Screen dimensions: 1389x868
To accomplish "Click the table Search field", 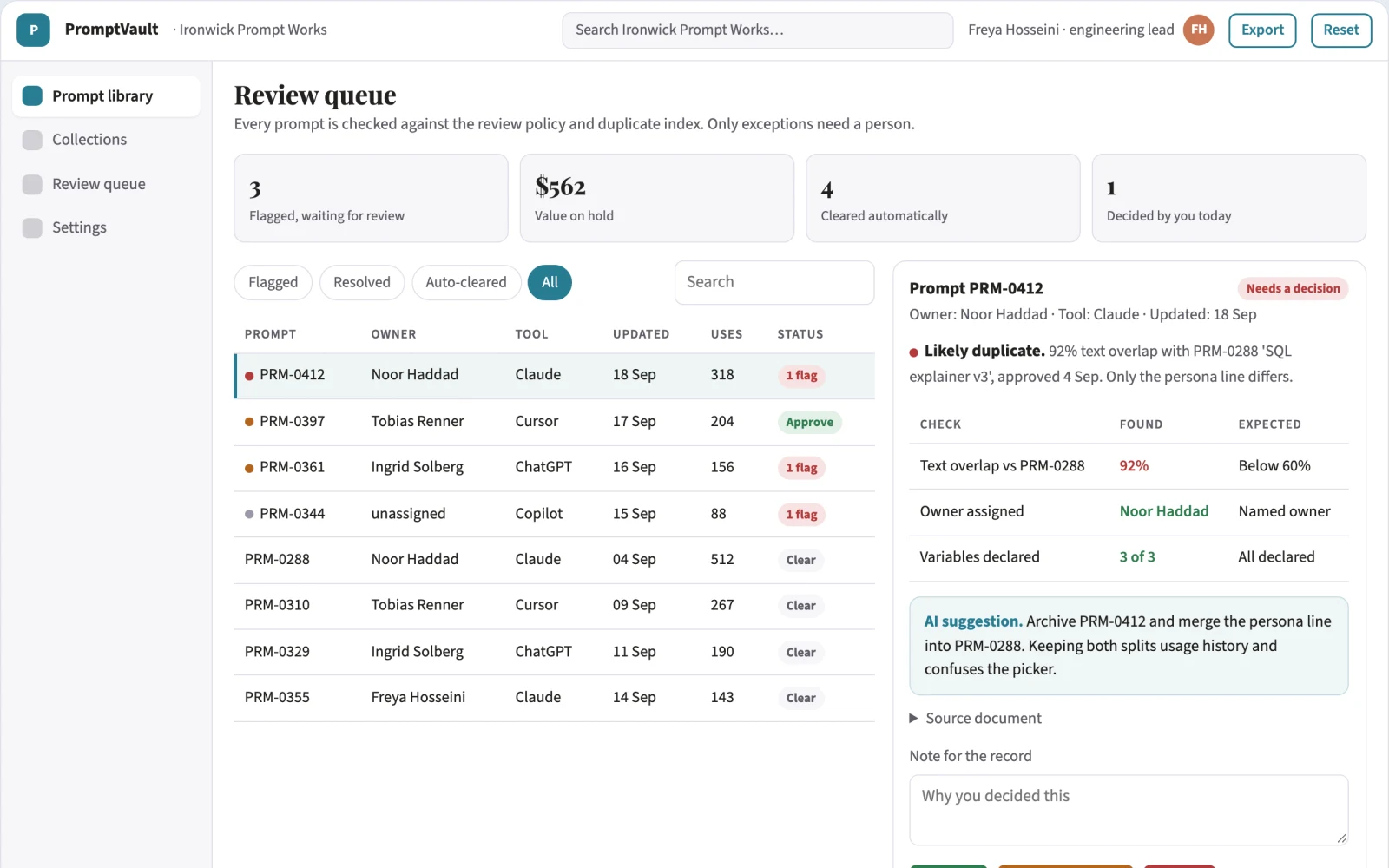I will [x=774, y=283].
